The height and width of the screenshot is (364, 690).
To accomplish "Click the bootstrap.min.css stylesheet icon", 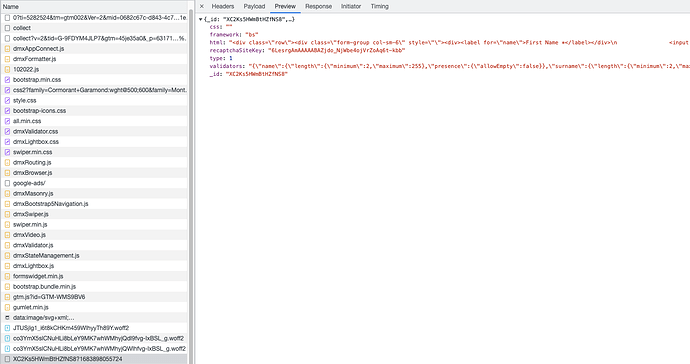I will tap(7, 80).
